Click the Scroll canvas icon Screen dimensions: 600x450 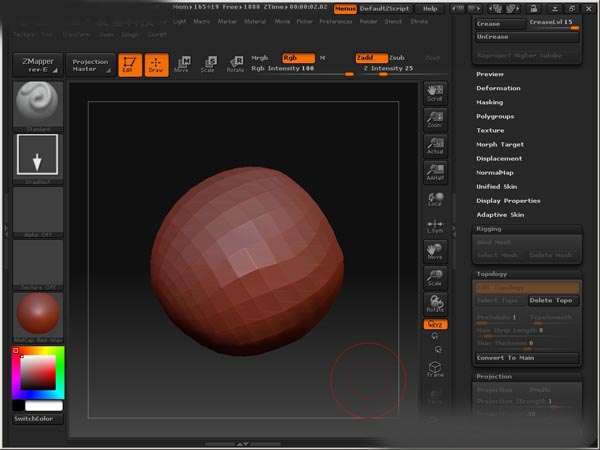click(435, 93)
